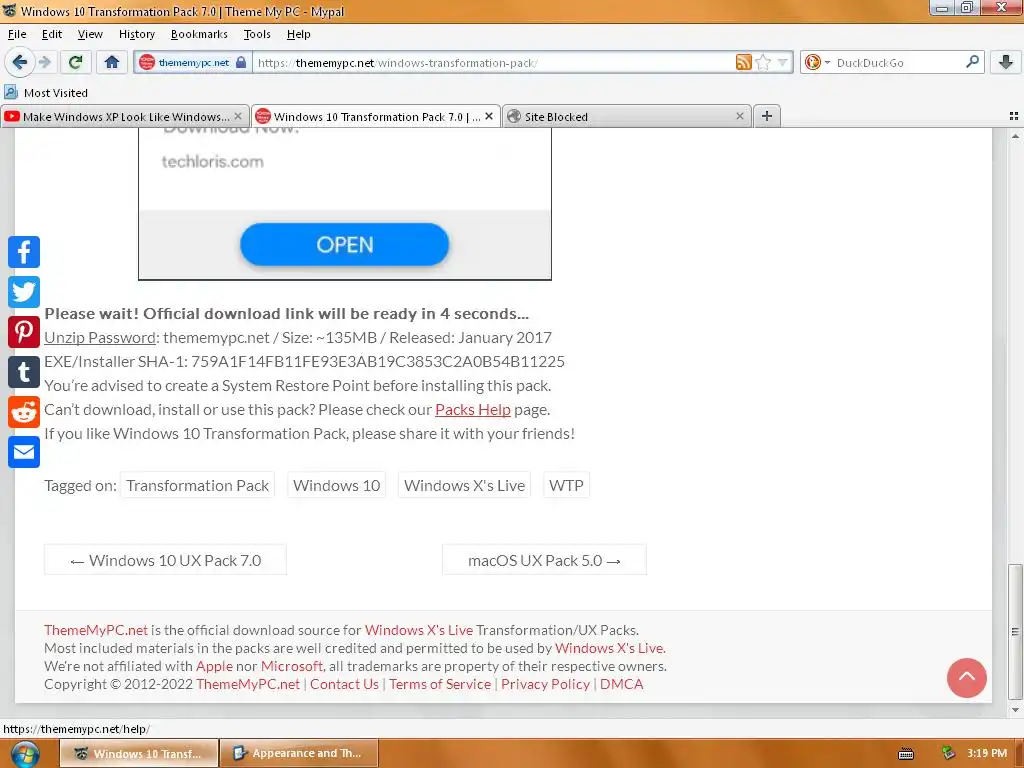Viewport: 1024px width, 768px height.
Task: Select Windows 10 Transf... taskbar button
Action: [139, 753]
